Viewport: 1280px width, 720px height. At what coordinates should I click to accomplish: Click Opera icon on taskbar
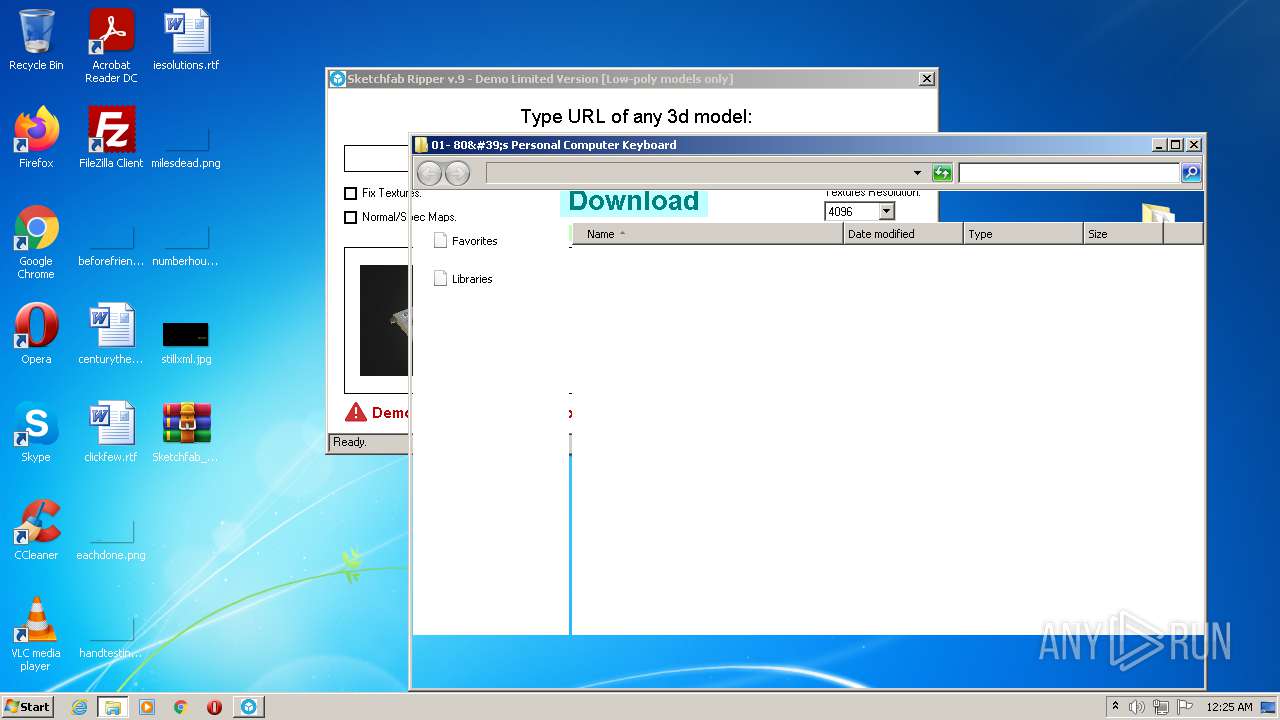[214, 707]
